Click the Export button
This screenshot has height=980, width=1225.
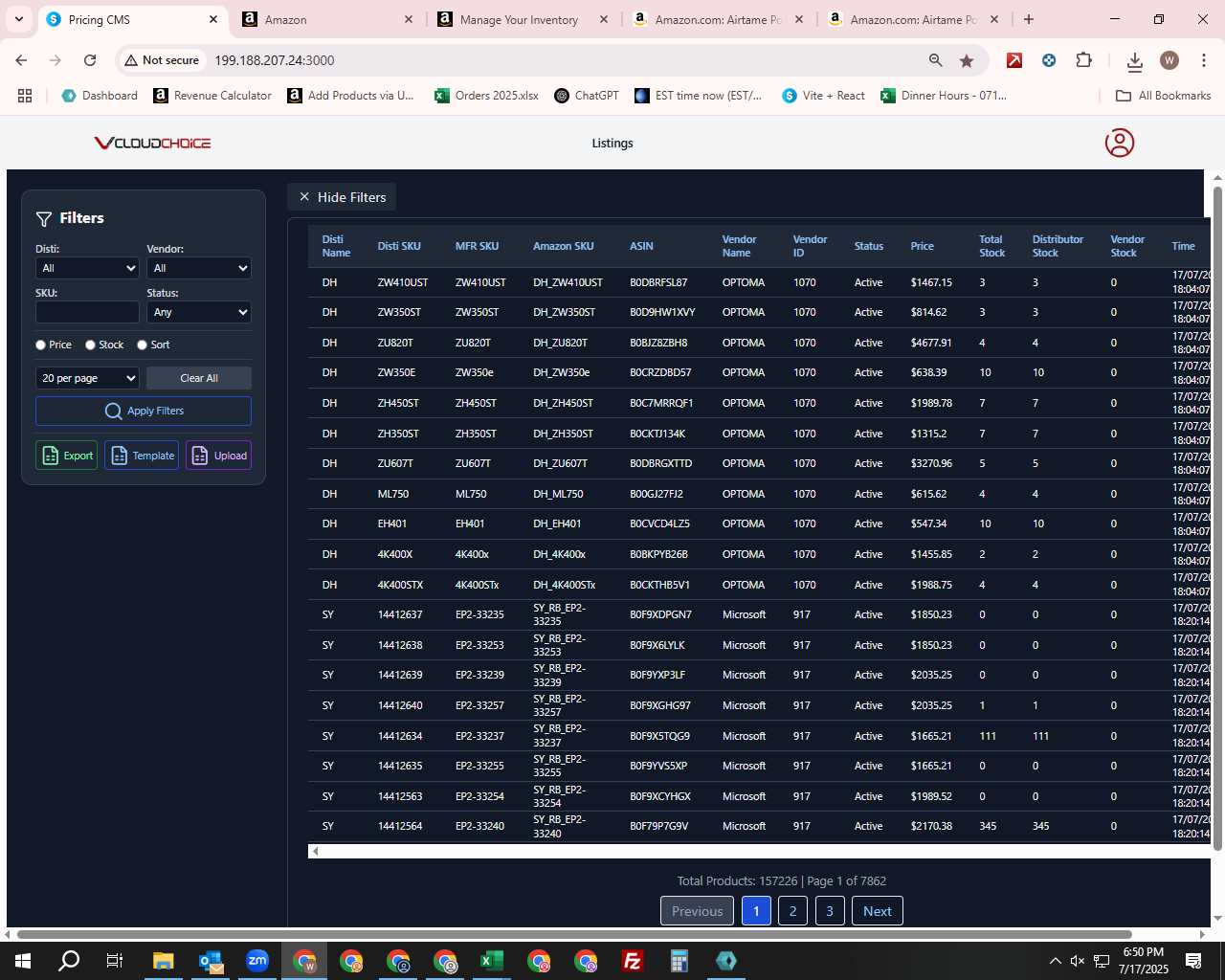pyautogui.click(x=67, y=456)
